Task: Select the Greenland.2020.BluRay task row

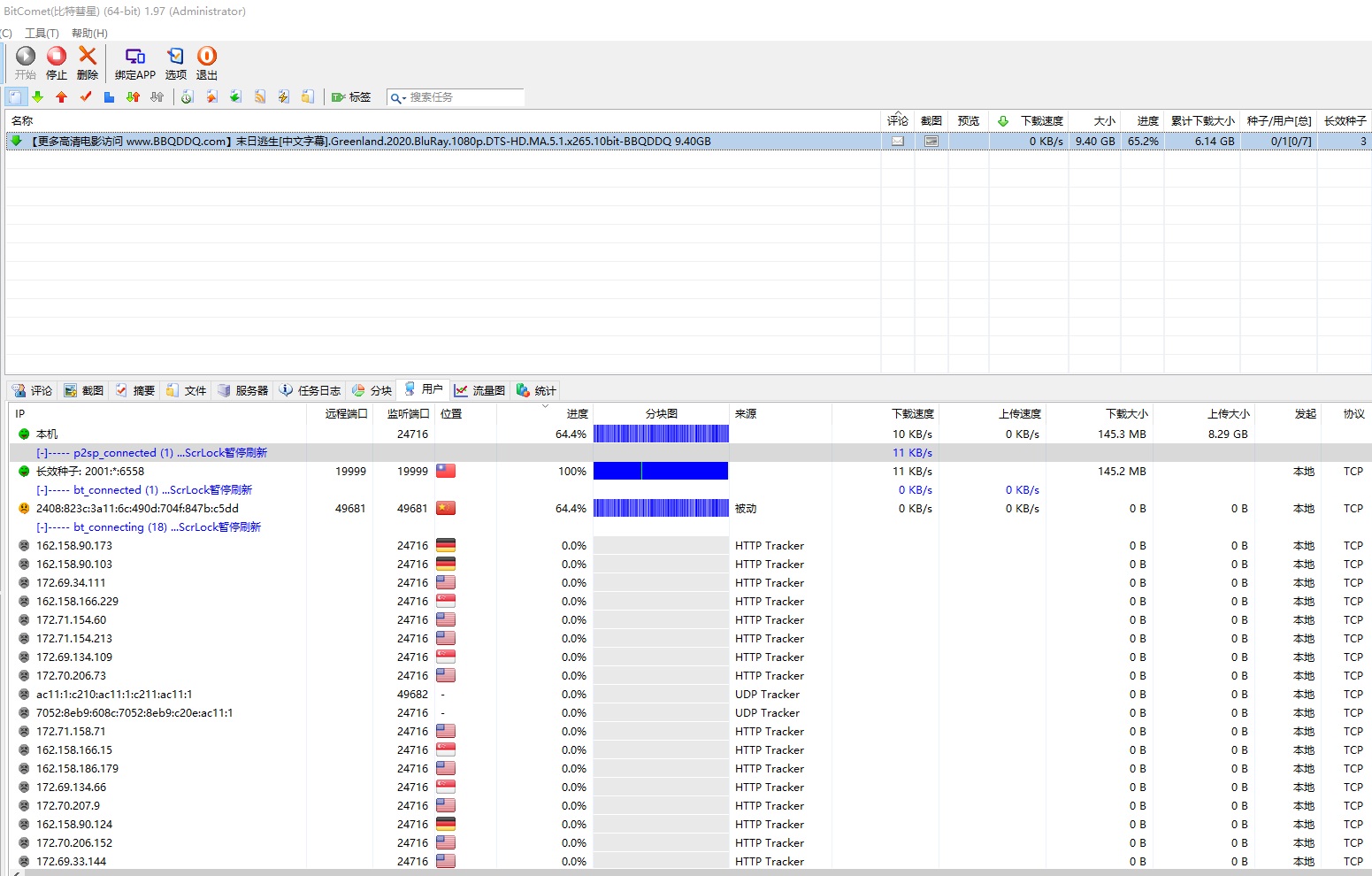Action: (x=689, y=142)
